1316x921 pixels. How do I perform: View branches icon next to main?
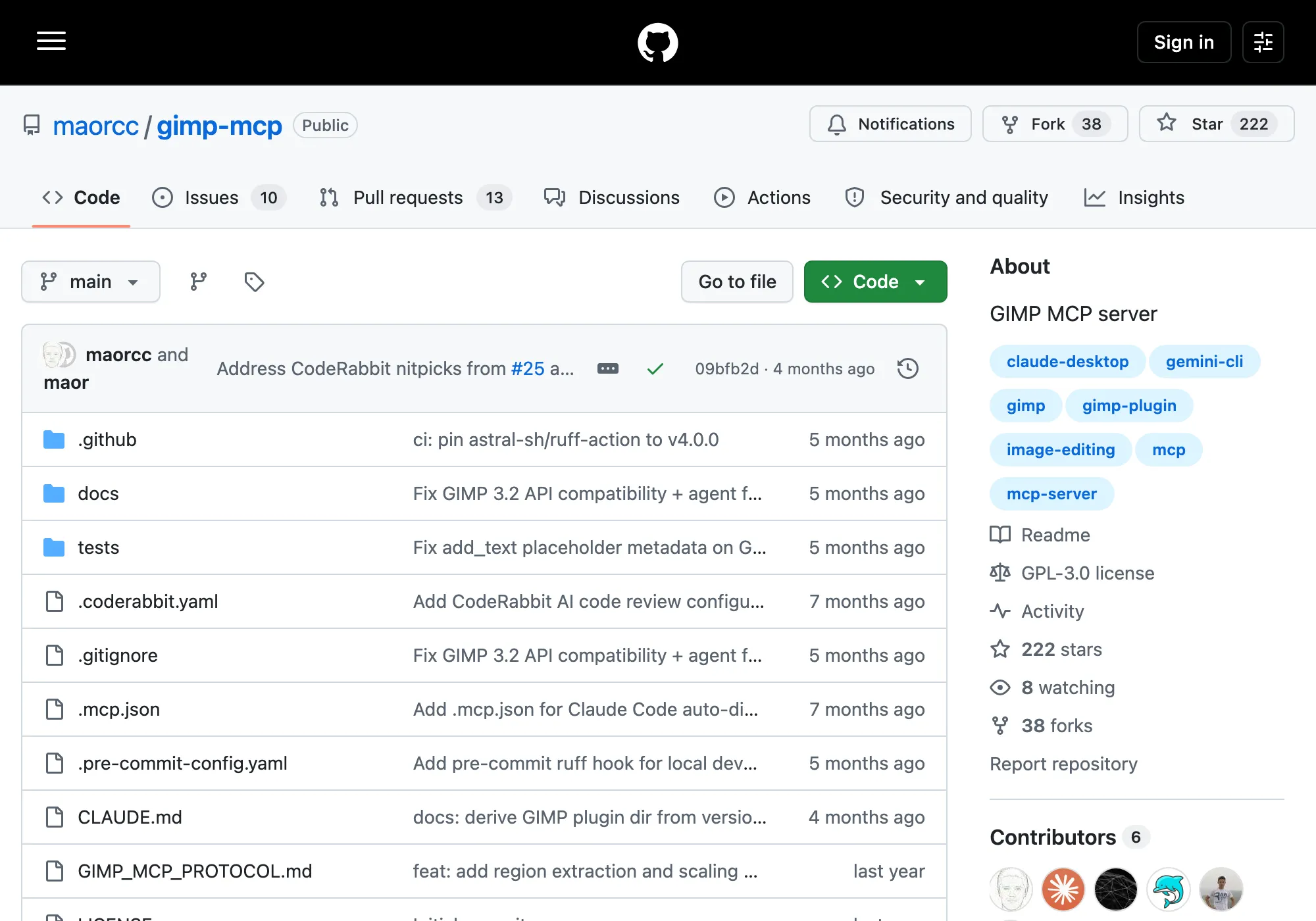point(198,282)
